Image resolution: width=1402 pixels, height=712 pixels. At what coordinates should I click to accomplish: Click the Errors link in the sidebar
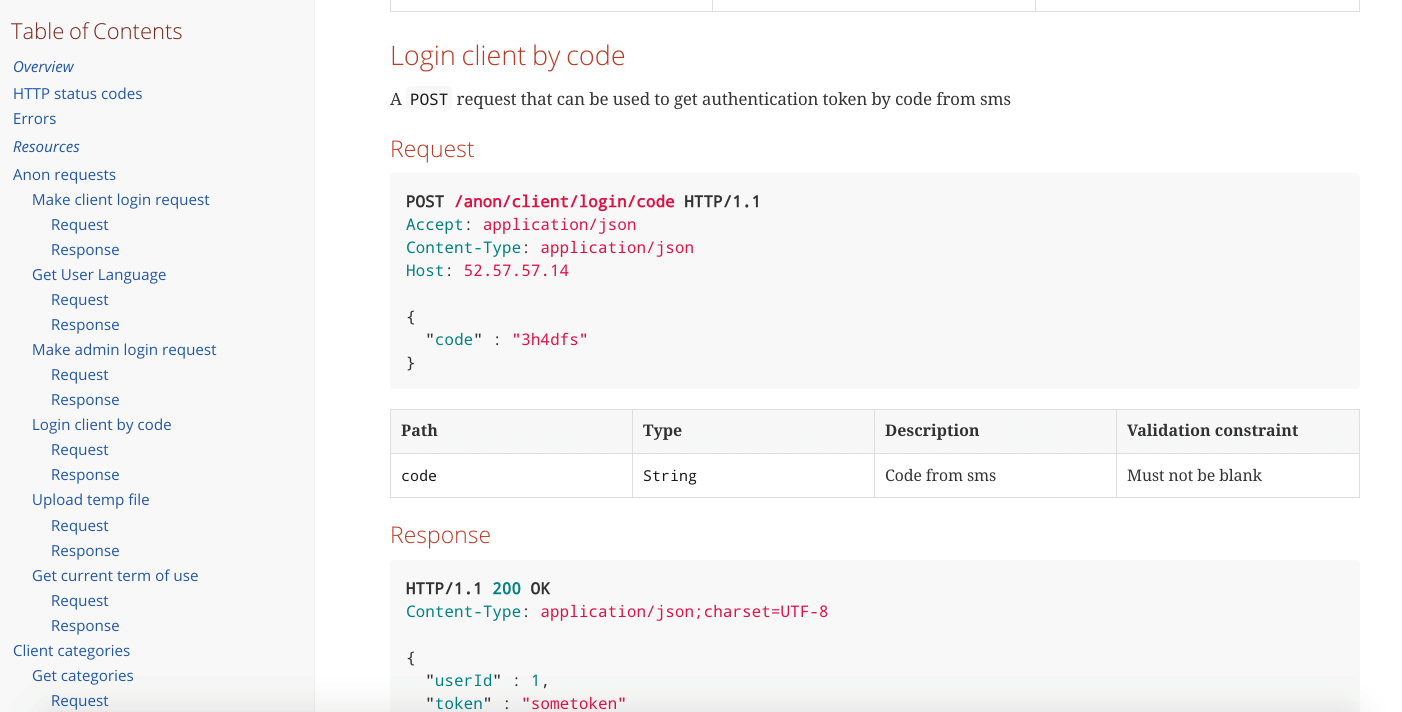(34, 118)
